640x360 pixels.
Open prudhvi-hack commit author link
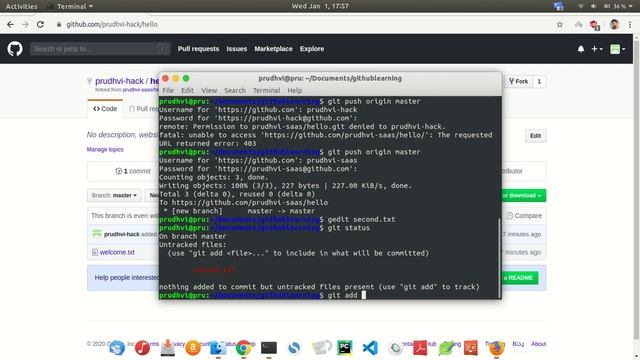tap(122, 234)
